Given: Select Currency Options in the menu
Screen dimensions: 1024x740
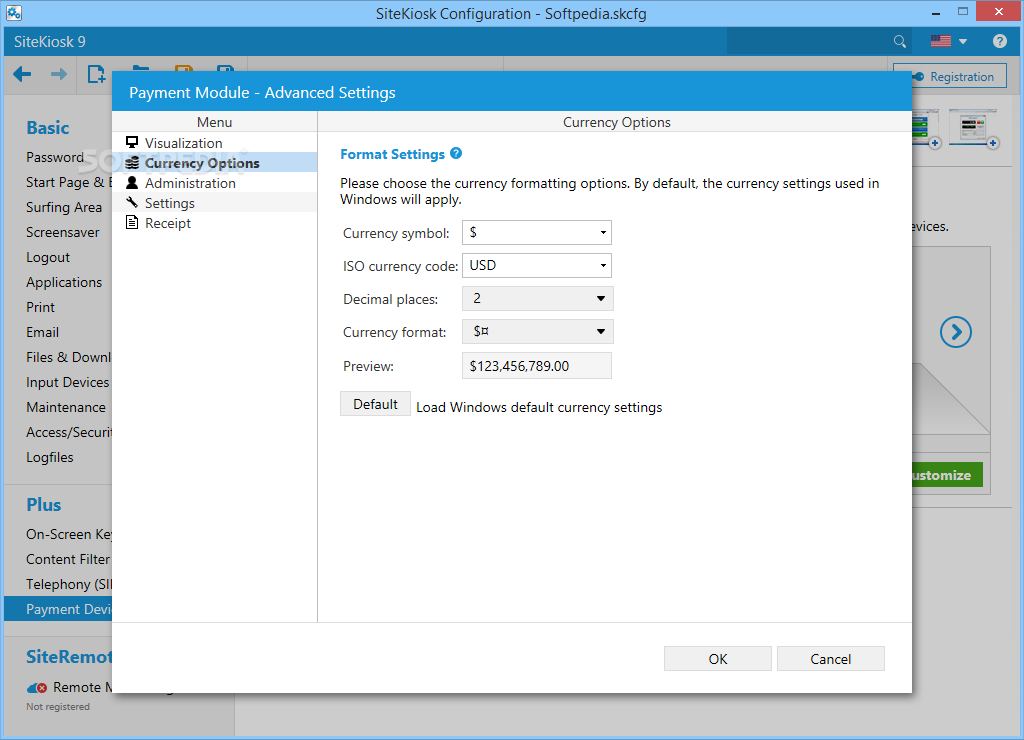Looking at the screenshot, I should 215,163.
